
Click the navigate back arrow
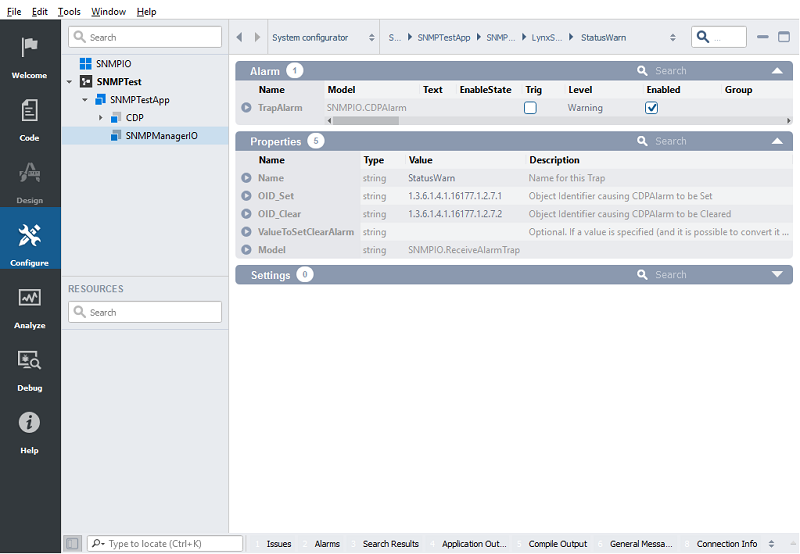pos(240,38)
